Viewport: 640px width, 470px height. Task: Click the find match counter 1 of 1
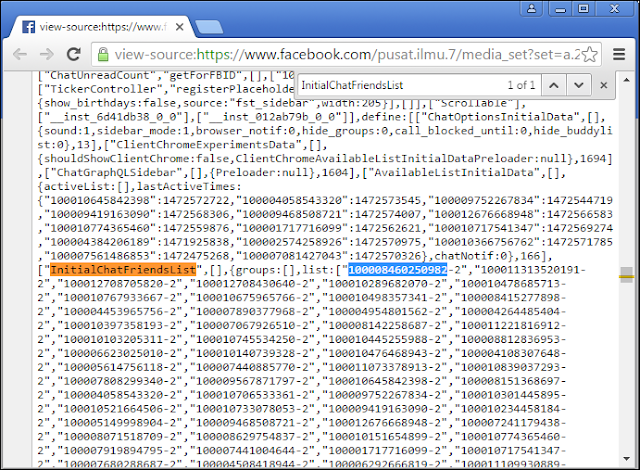point(521,85)
